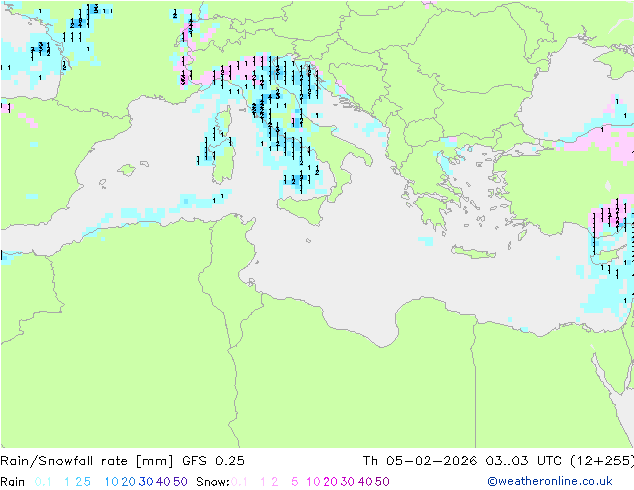Click rain legend value 30
This screenshot has height=490, width=634.
click(x=146, y=482)
